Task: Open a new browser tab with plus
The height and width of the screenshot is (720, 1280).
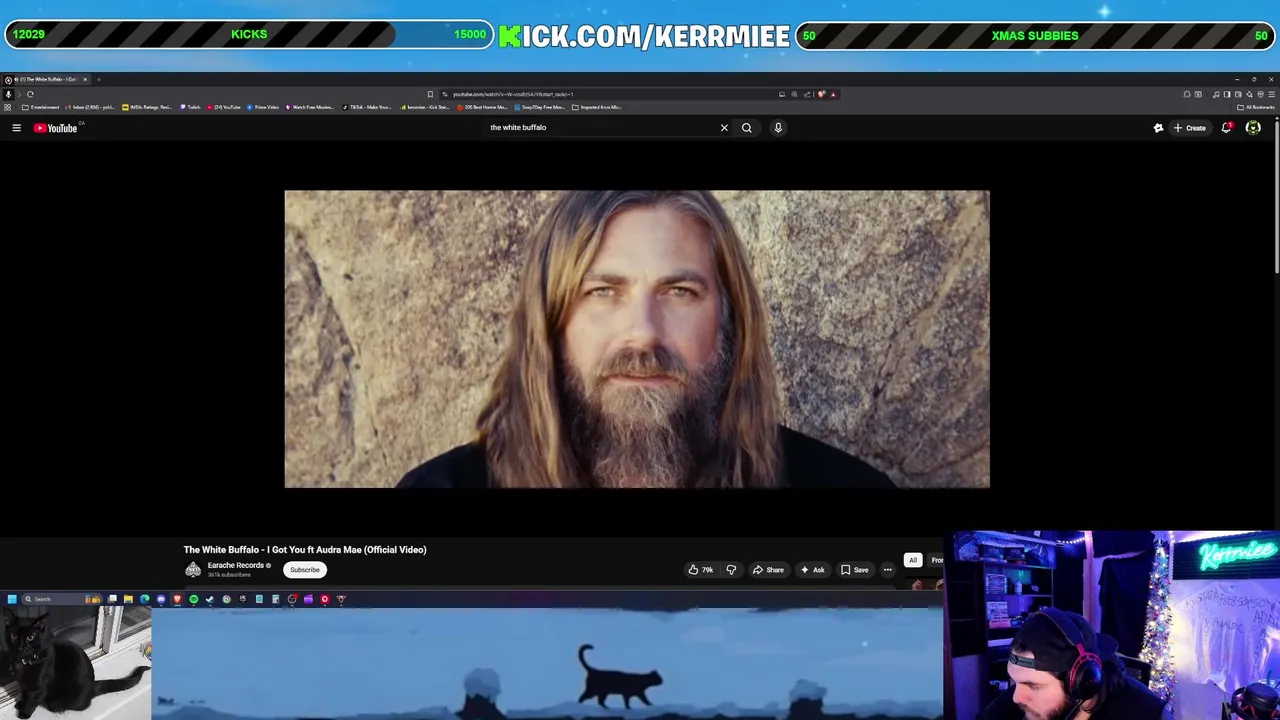Action: (99, 79)
